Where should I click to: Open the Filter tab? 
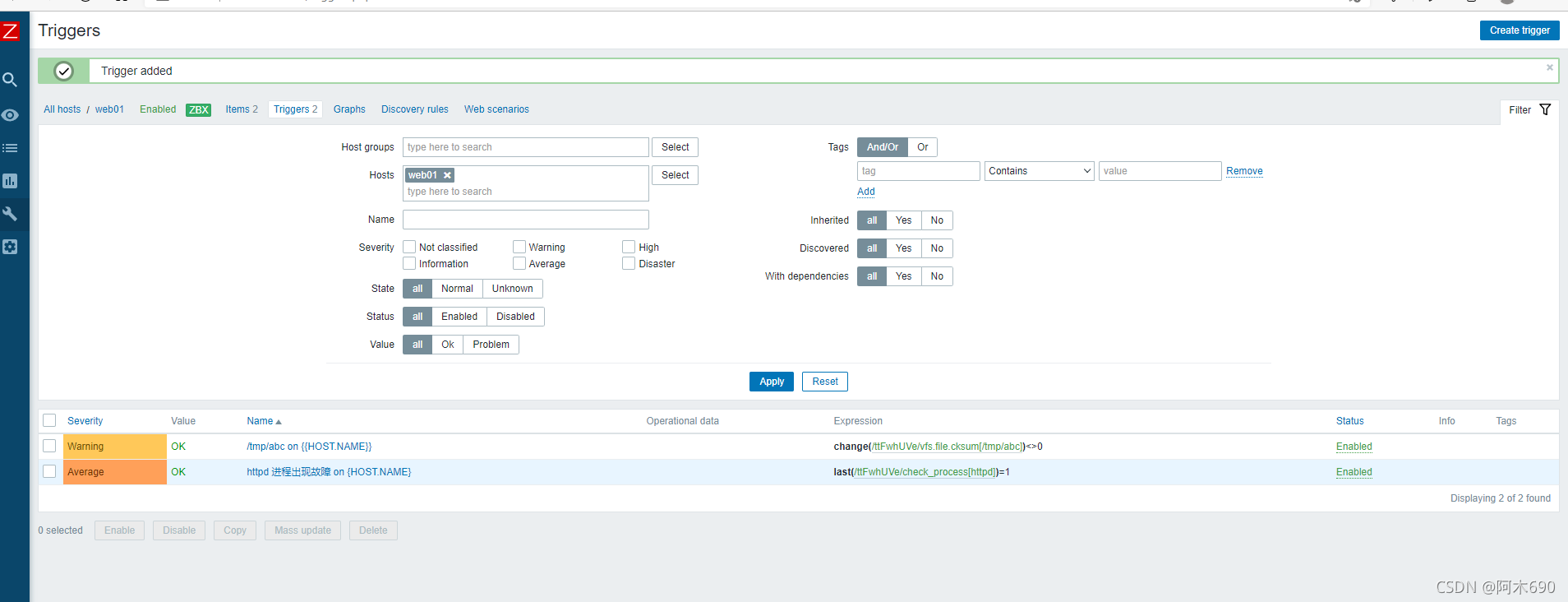point(1529,110)
